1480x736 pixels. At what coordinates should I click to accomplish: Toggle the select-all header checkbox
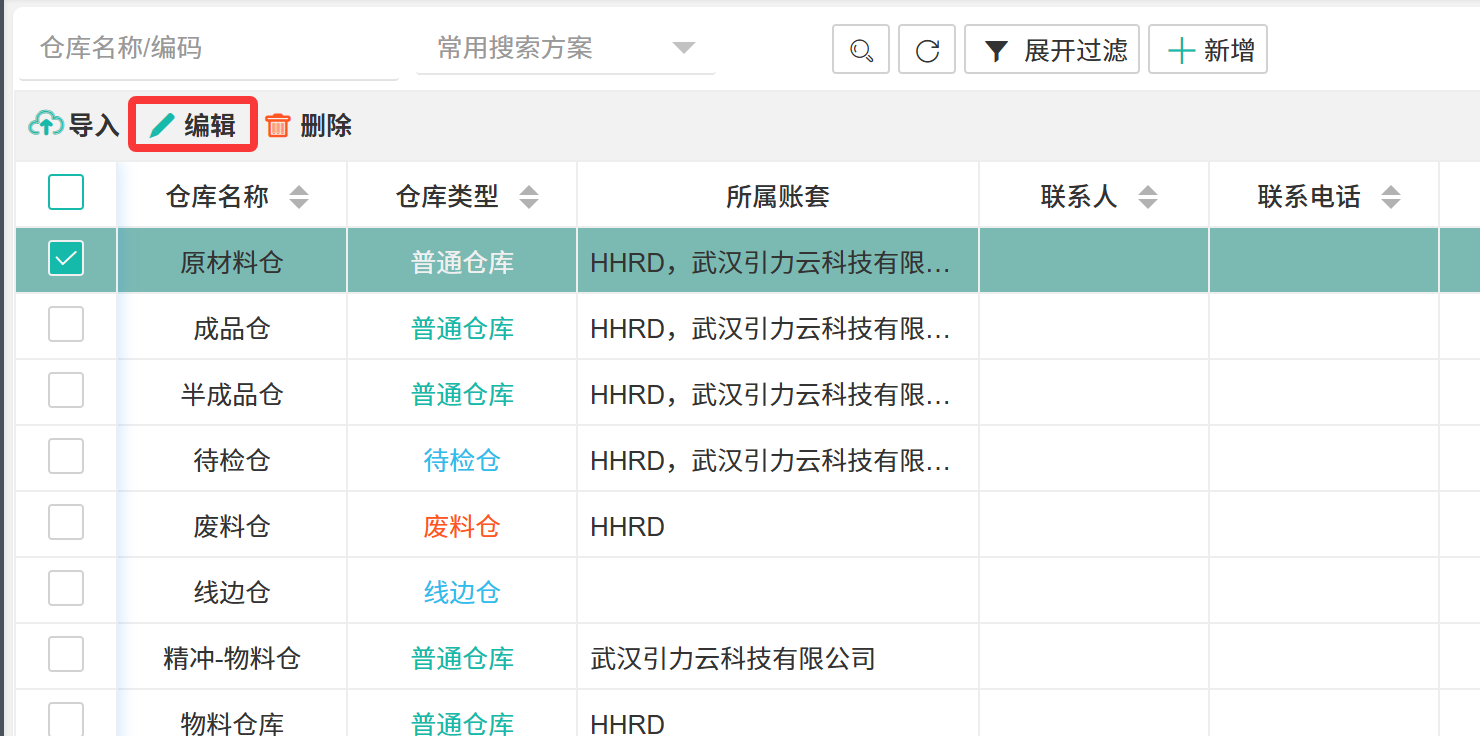coord(66,192)
